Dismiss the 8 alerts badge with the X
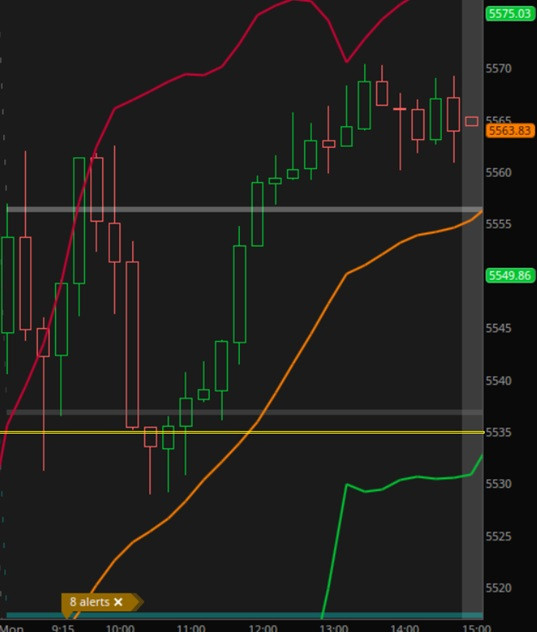Viewport: 537px width, 632px height. [118, 602]
